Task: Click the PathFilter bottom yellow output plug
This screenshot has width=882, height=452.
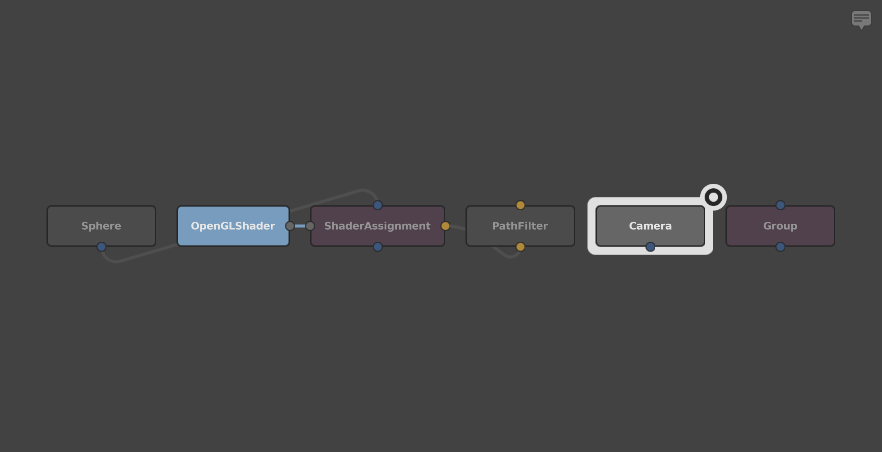Action: pos(520,247)
